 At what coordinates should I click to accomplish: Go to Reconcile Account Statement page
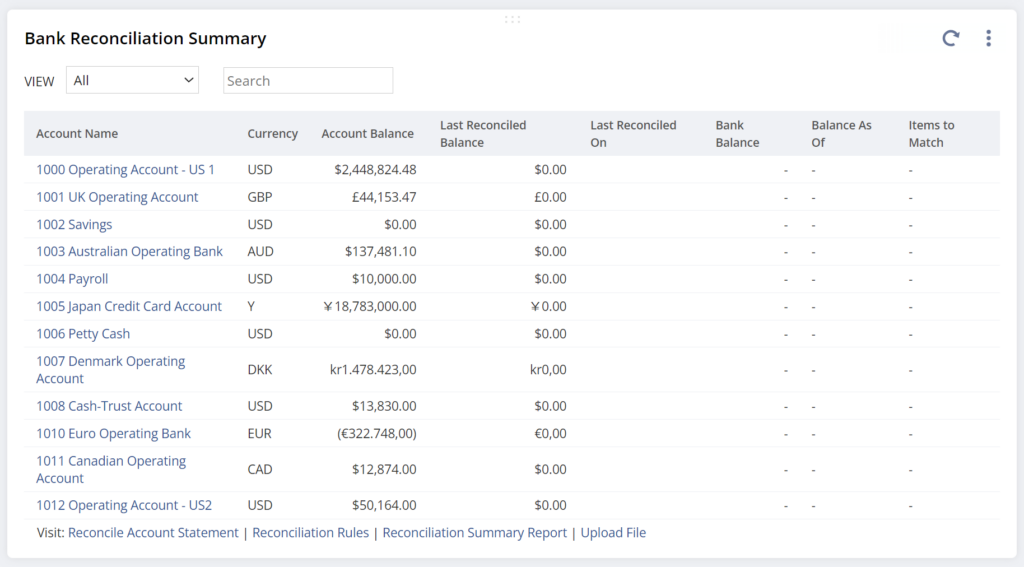pos(153,533)
